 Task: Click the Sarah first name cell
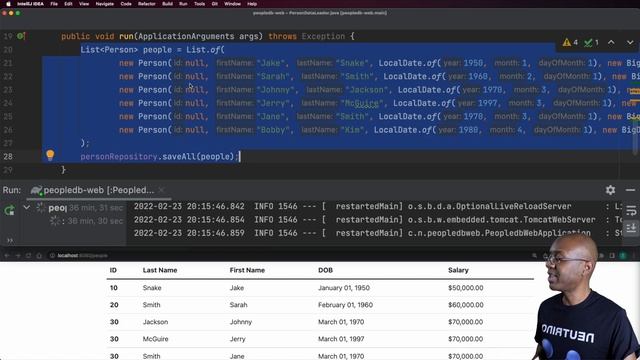[238, 305]
